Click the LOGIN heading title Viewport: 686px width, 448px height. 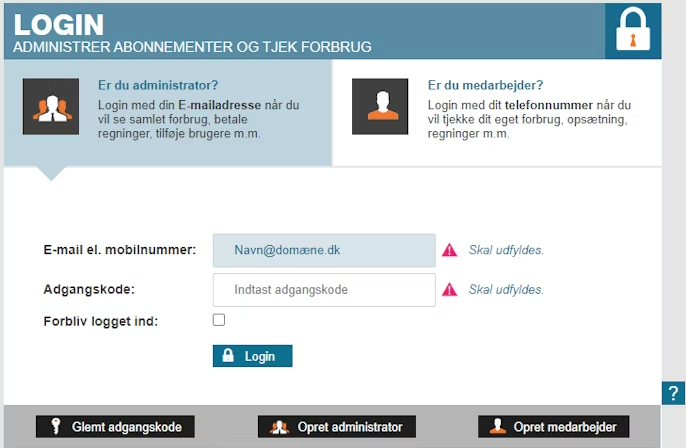click(x=58, y=25)
